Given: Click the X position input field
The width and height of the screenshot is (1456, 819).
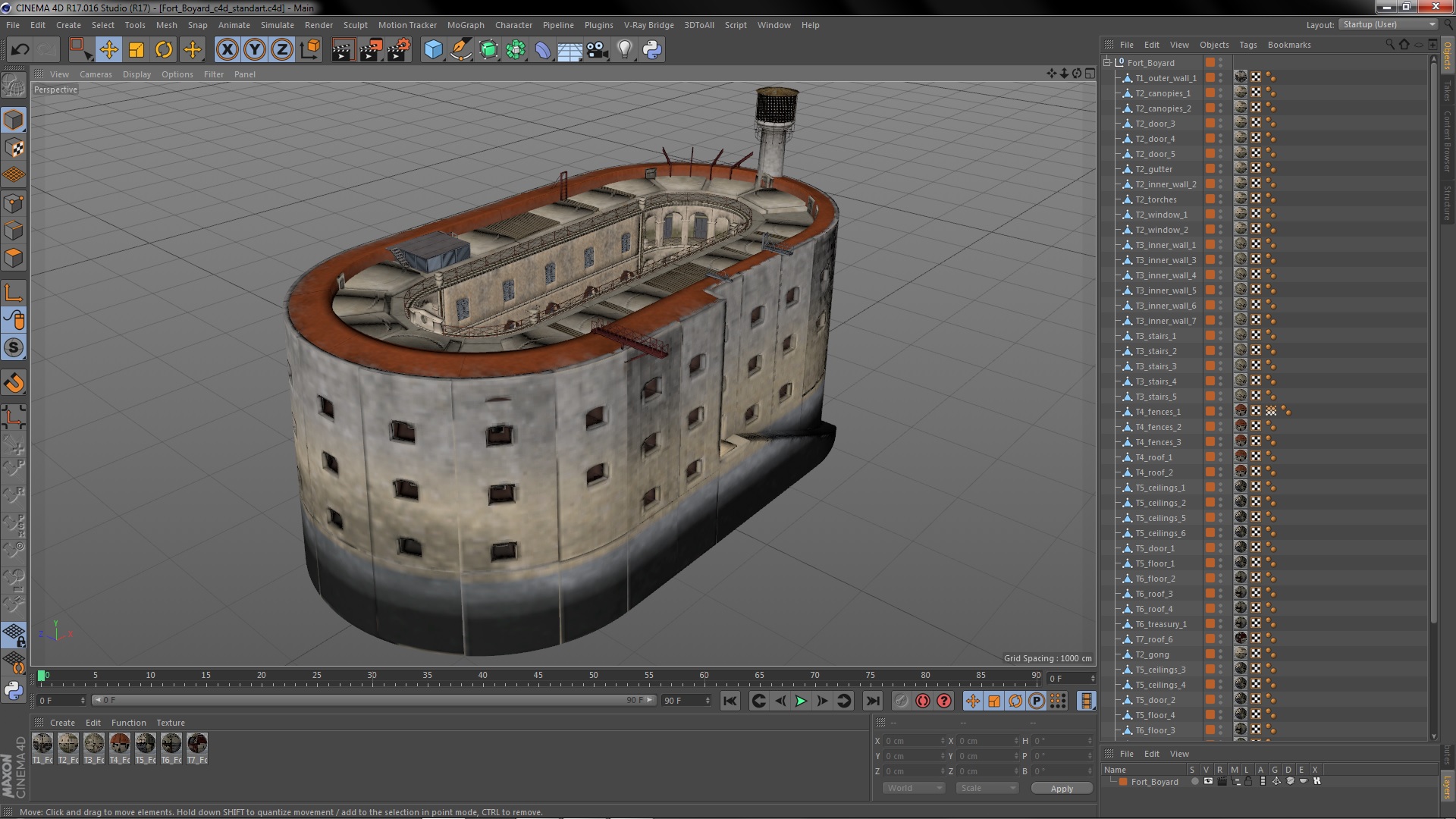Looking at the screenshot, I should pos(915,741).
